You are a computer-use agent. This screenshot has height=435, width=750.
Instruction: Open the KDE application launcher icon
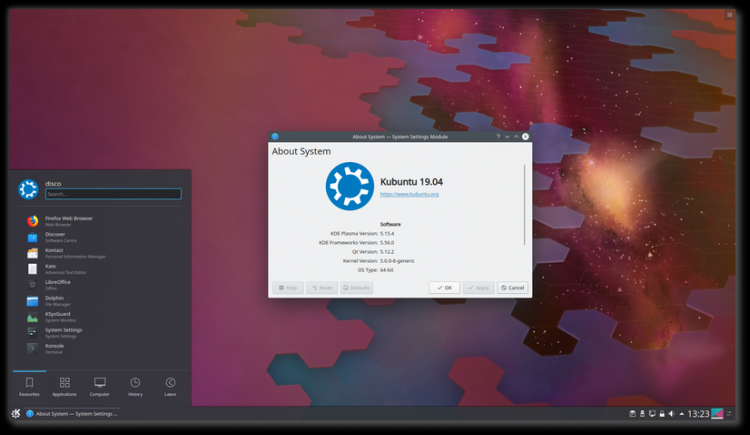15,413
